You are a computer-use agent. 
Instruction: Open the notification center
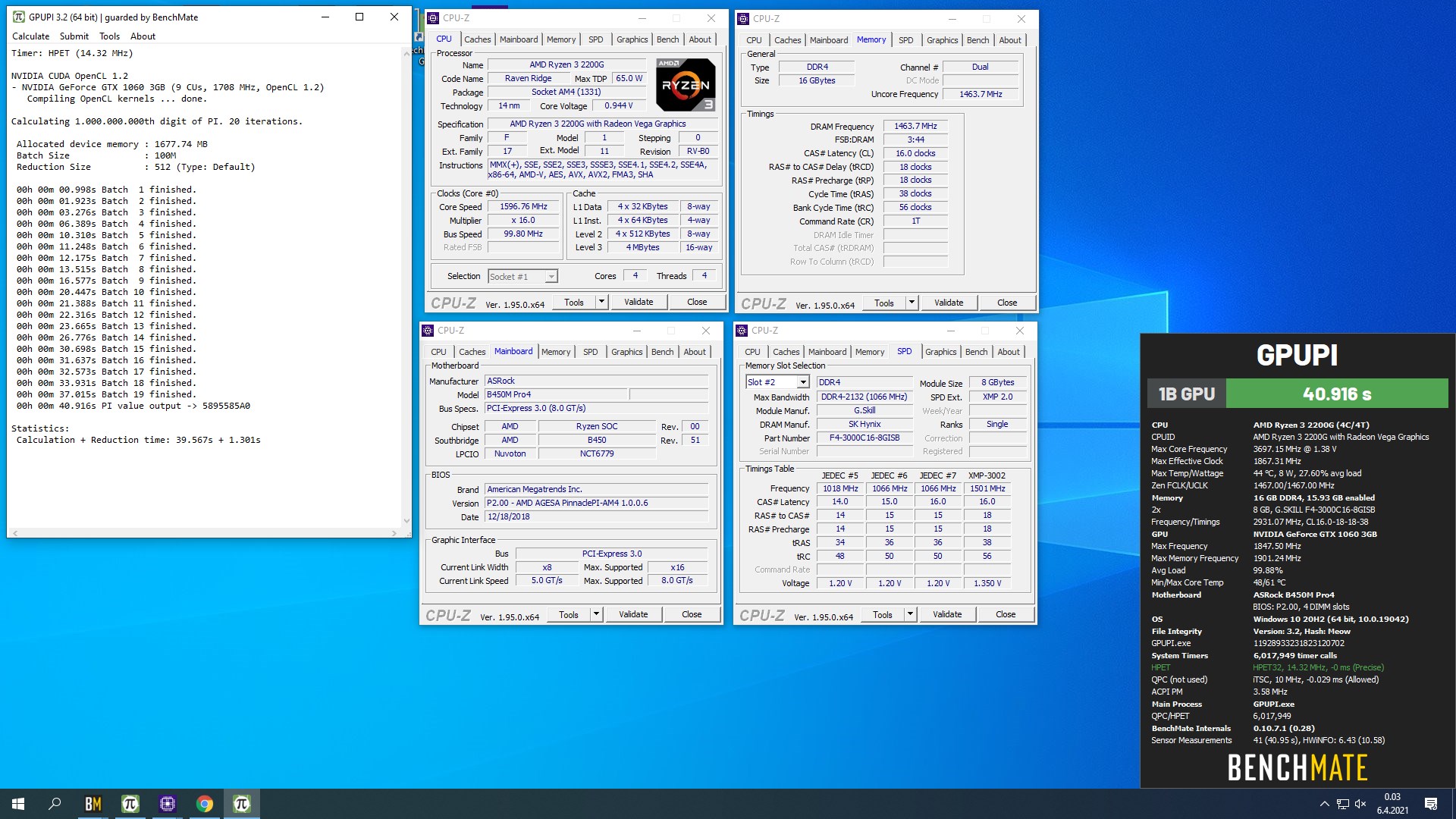1431,804
